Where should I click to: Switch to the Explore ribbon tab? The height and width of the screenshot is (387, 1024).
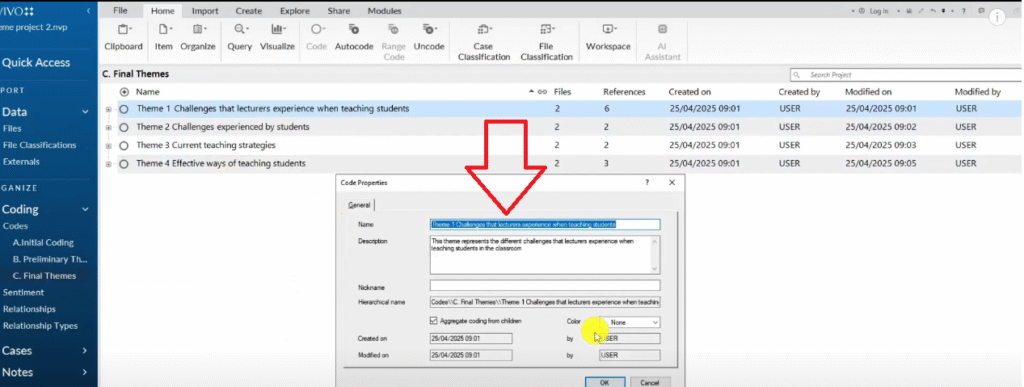click(295, 11)
